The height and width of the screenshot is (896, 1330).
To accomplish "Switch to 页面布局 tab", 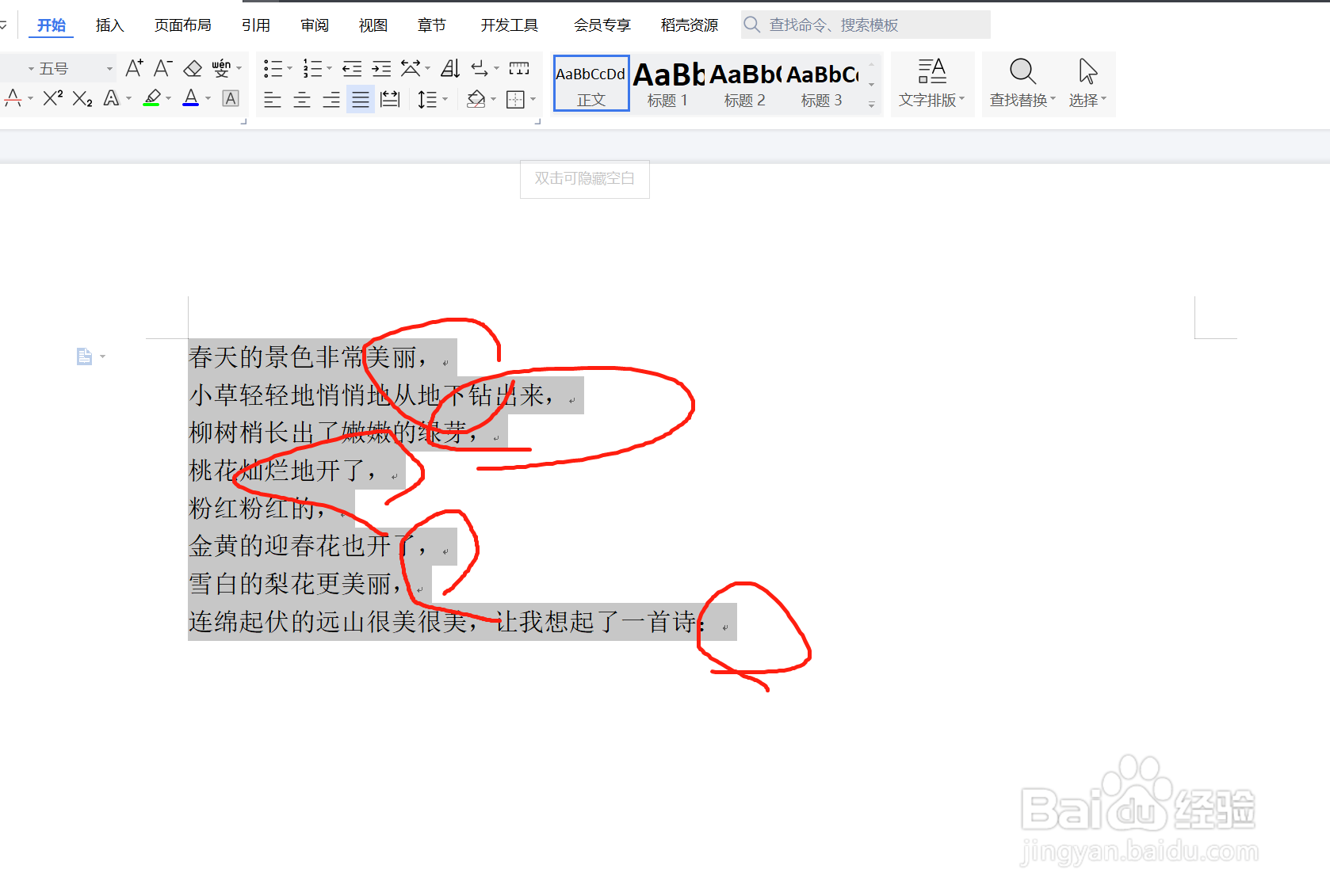I will pyautogui.click(x=182, y=25).
